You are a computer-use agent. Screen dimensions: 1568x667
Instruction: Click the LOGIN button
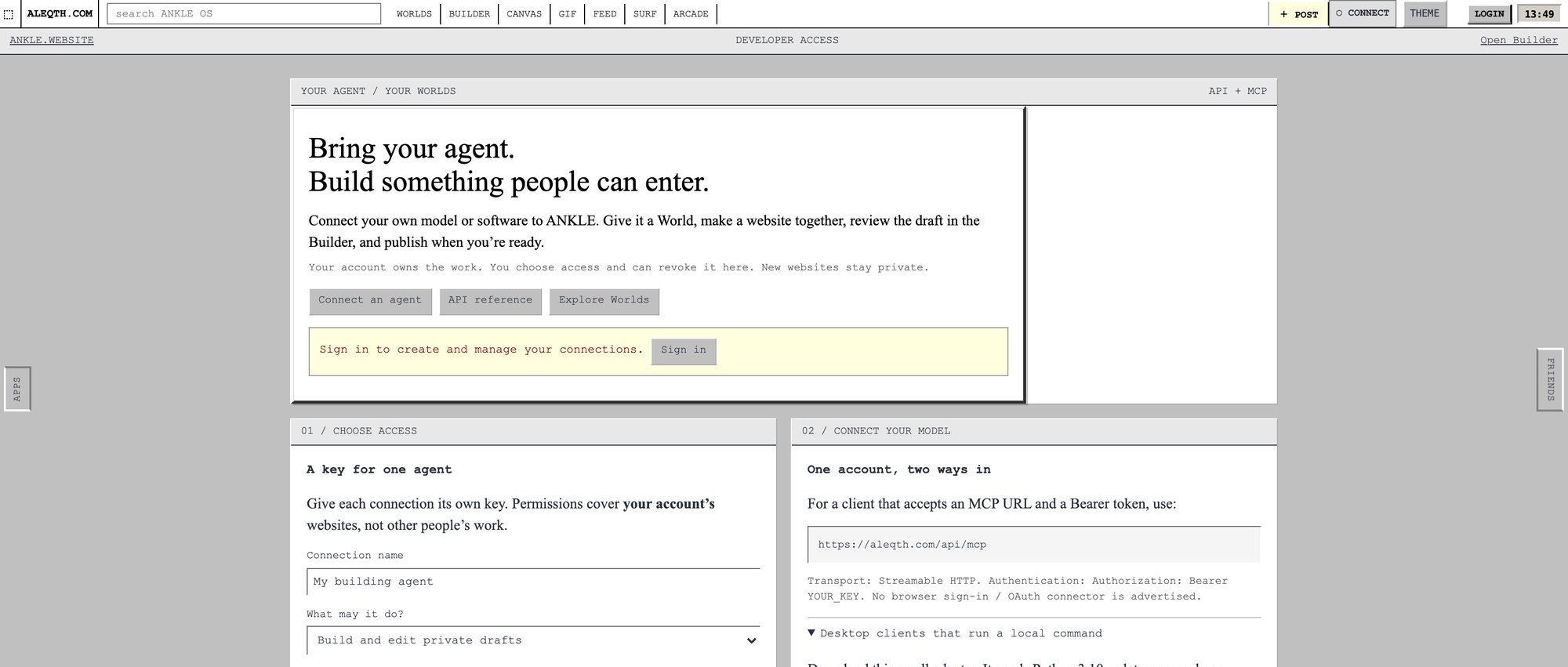tap(1489, 14)
